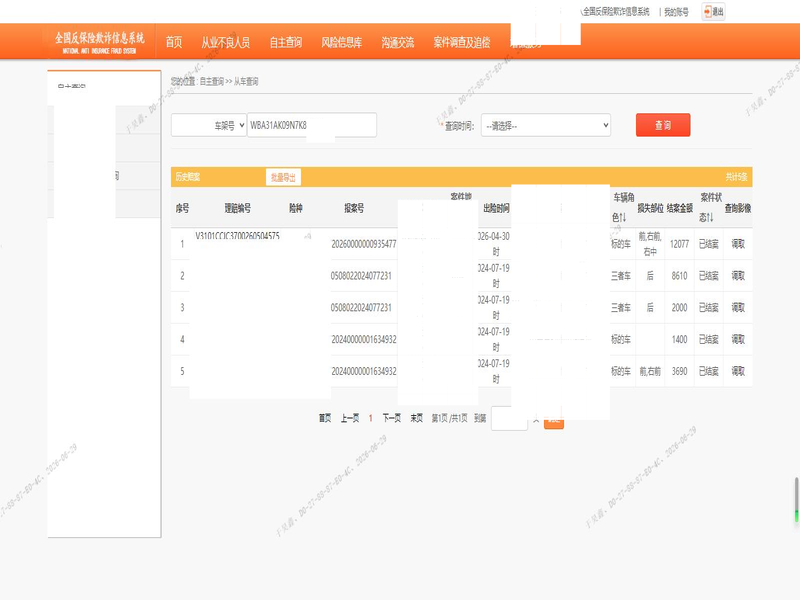Image resolution: width=800 pixels, height=600 pixels.
Task: Go to 首页 menu
Action: coord(174,42)
